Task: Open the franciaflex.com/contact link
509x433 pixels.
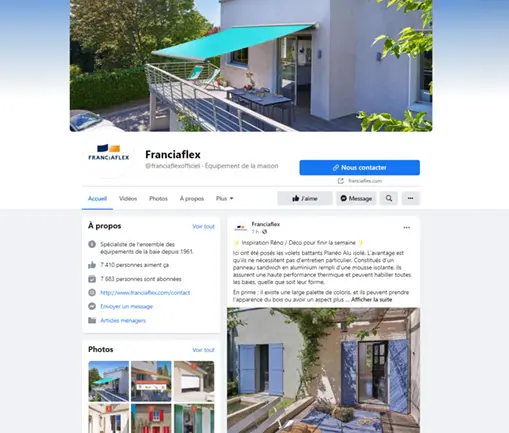Action: point(145,293)
